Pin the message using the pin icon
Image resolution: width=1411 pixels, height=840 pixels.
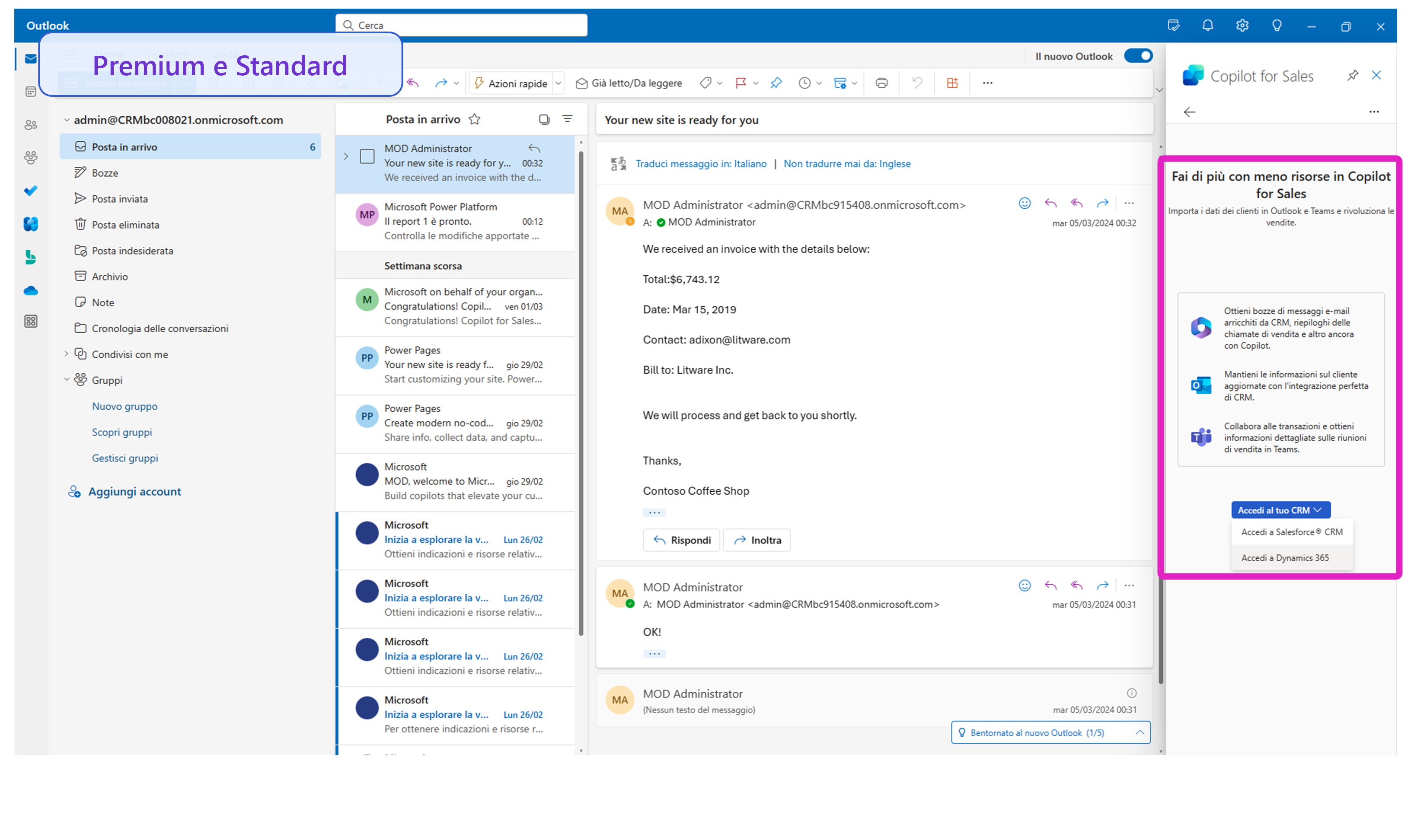(776, 83)
